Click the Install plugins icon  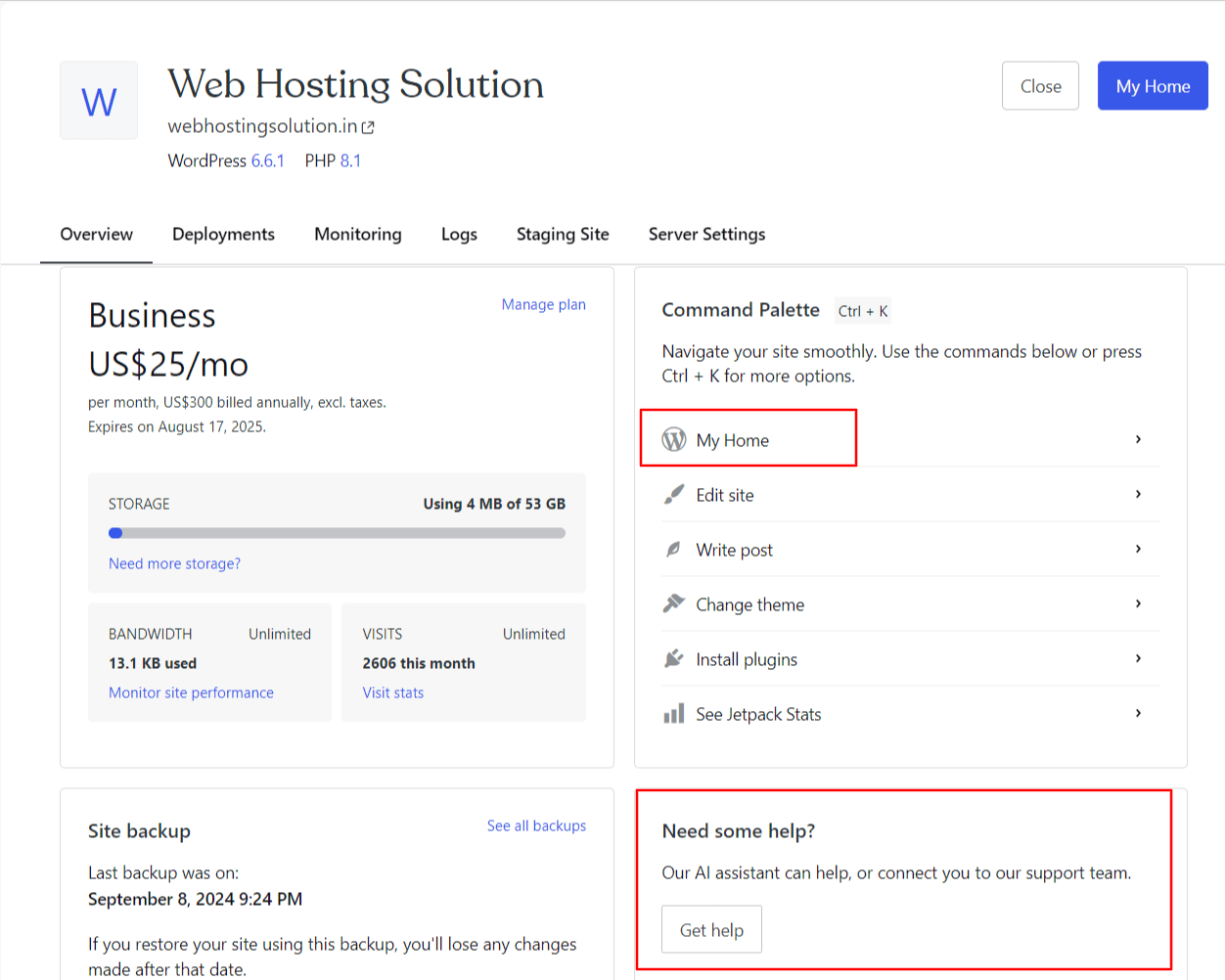[x=673, y=659]
